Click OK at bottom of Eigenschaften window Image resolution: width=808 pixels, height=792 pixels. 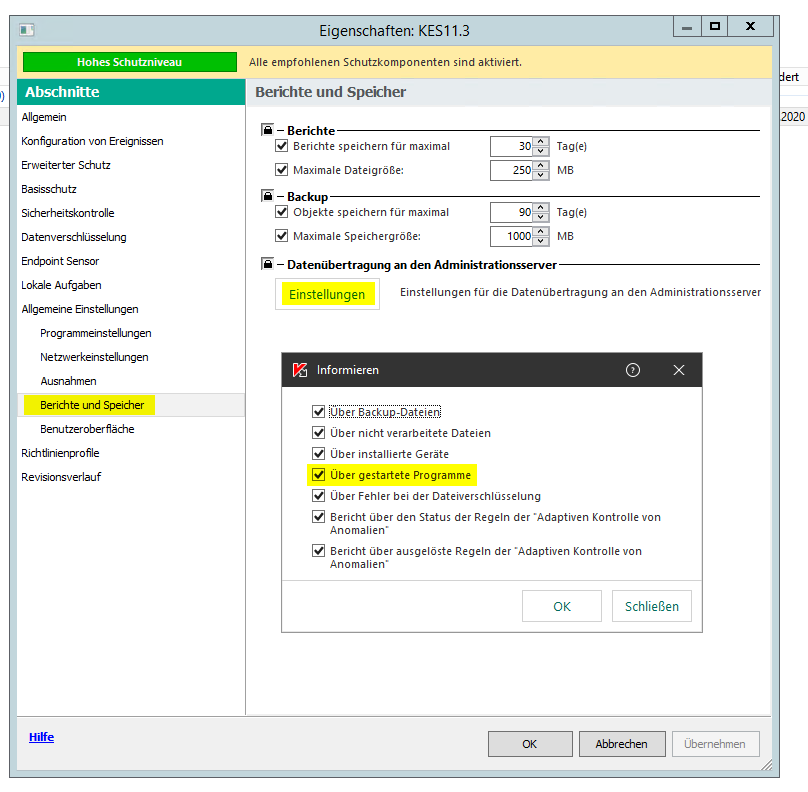tap(530, 744)
